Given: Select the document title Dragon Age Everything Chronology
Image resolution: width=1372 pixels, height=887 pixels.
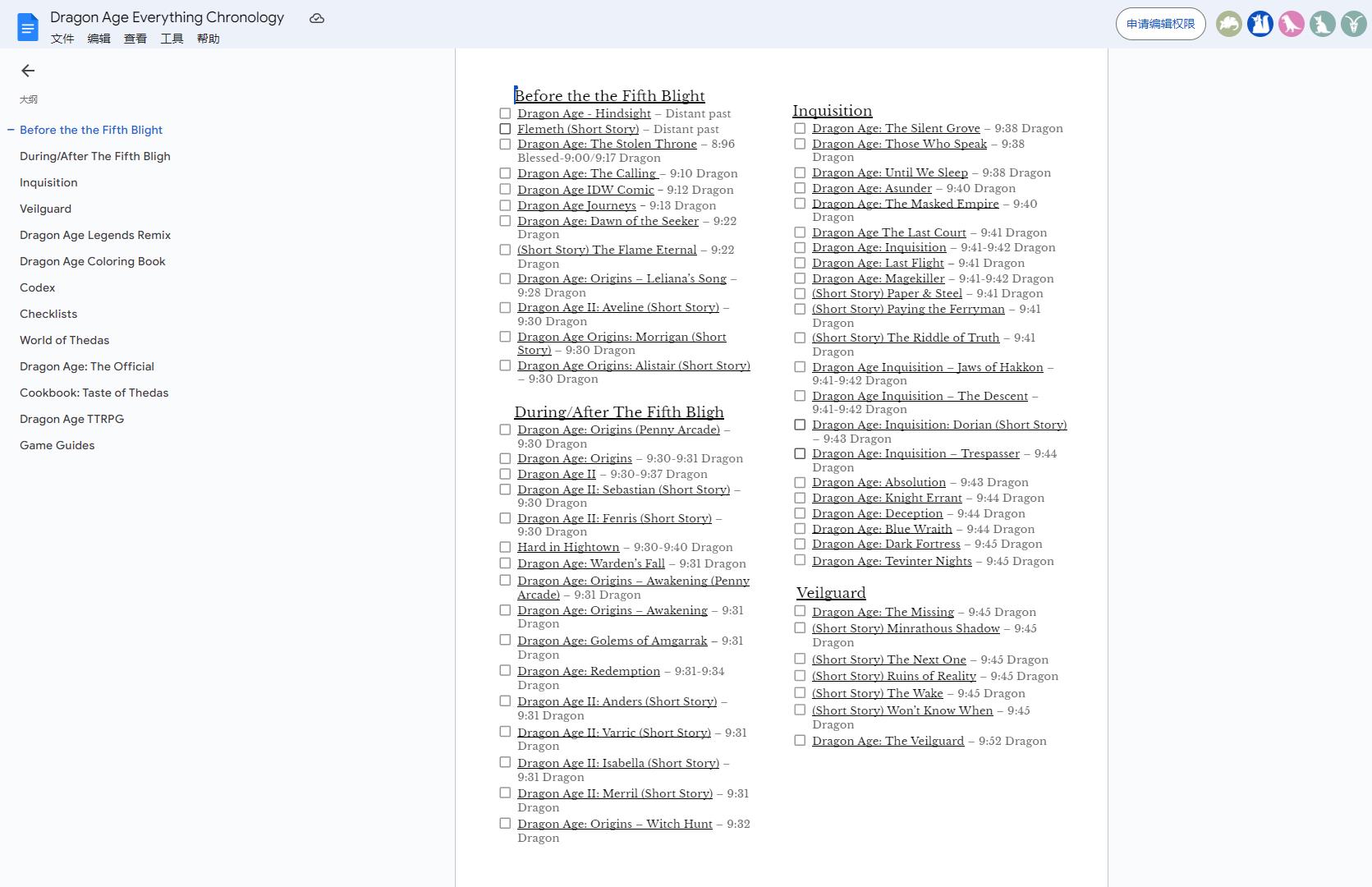Looking at the screenshot, I should tap(167, 17).
